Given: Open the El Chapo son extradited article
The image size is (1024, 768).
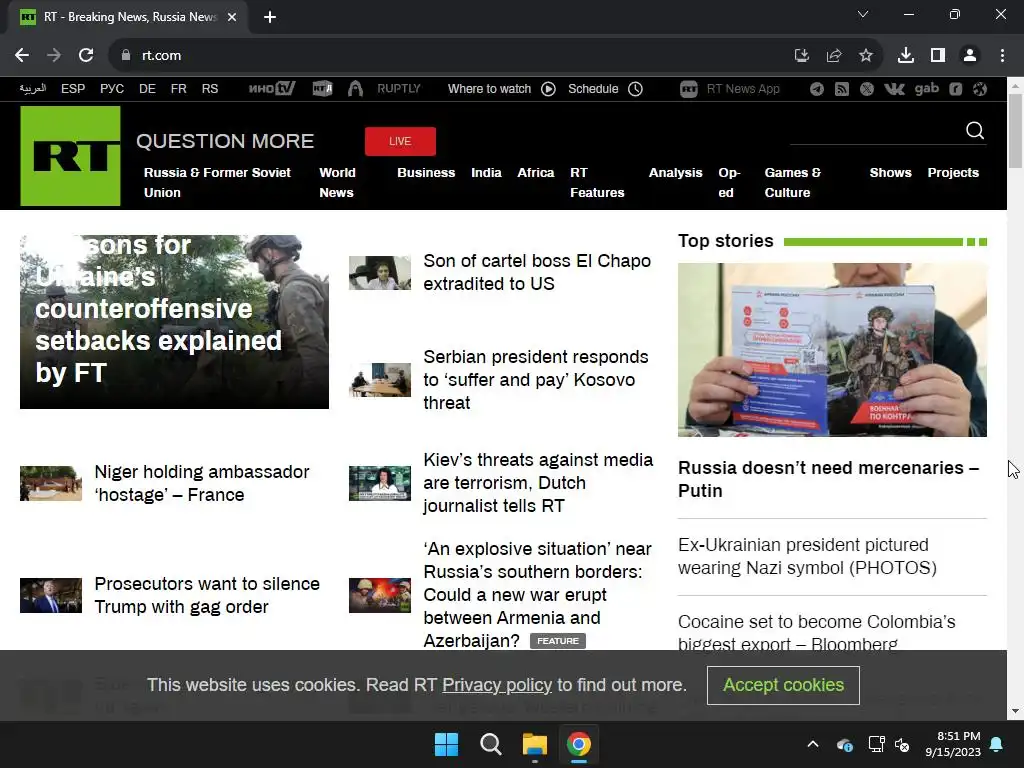Looking at the screenshot, I should 537,272.
